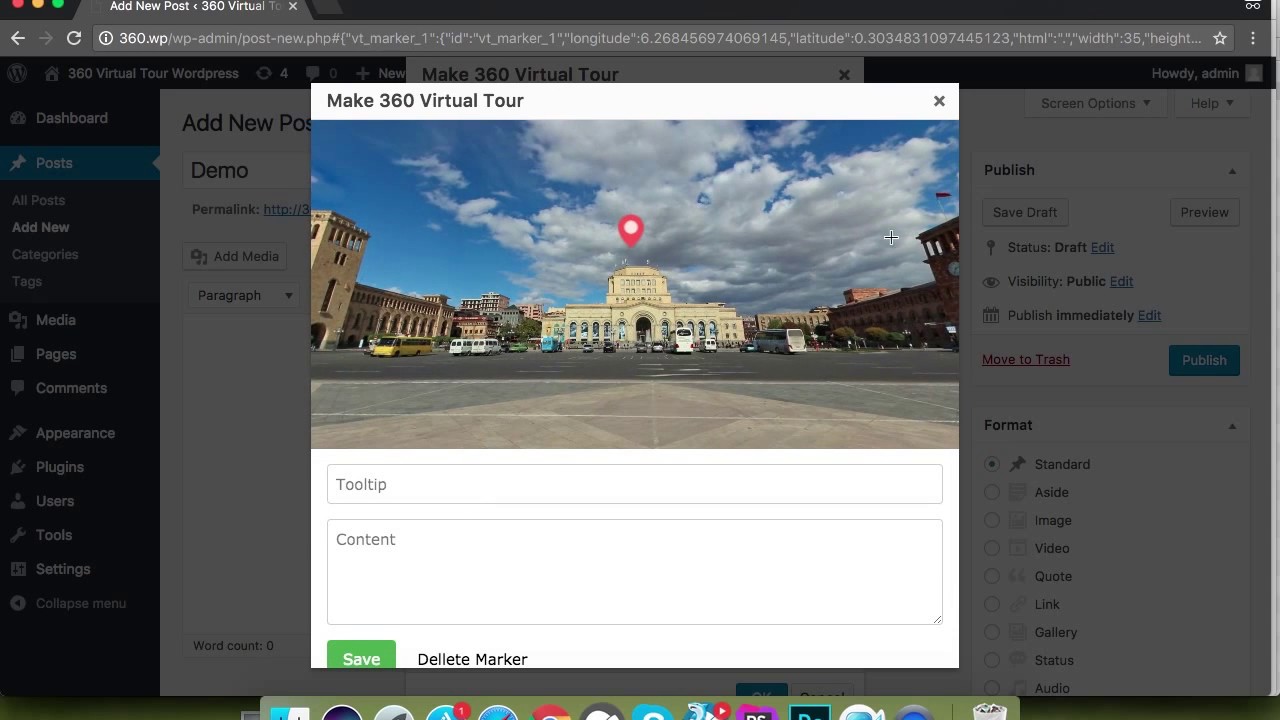The image size is (1280, 720).
Task: Select the Quote post format
Action: point(992,576)
